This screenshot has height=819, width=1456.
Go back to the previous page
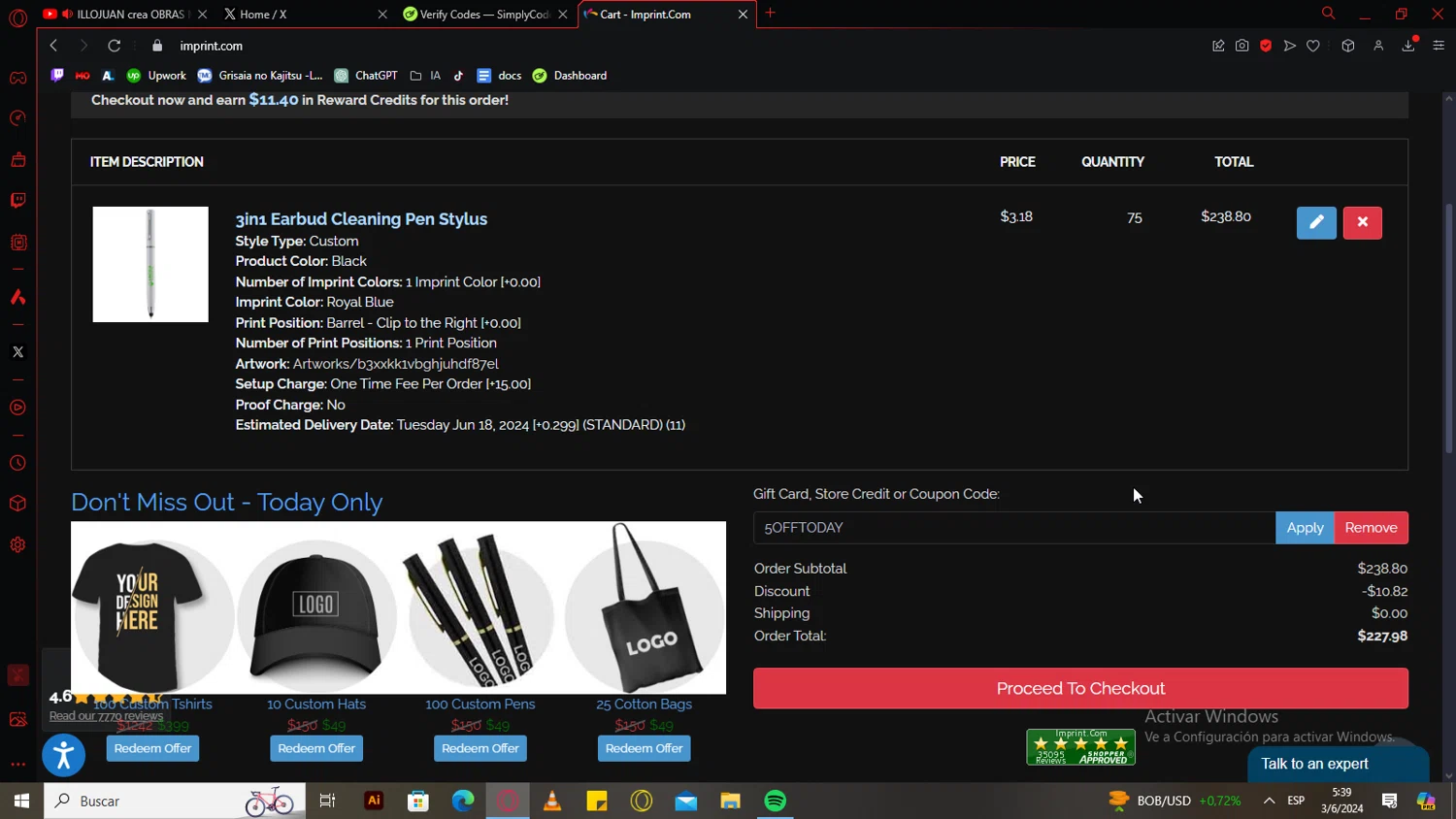pyautogui.click(x=54, y=46)
